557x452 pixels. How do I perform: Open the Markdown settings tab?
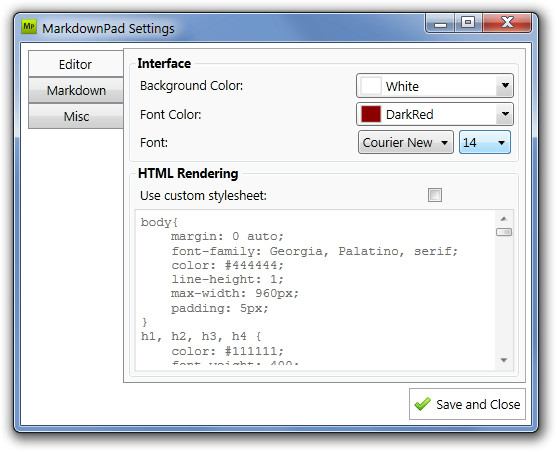tap(76, 90)
